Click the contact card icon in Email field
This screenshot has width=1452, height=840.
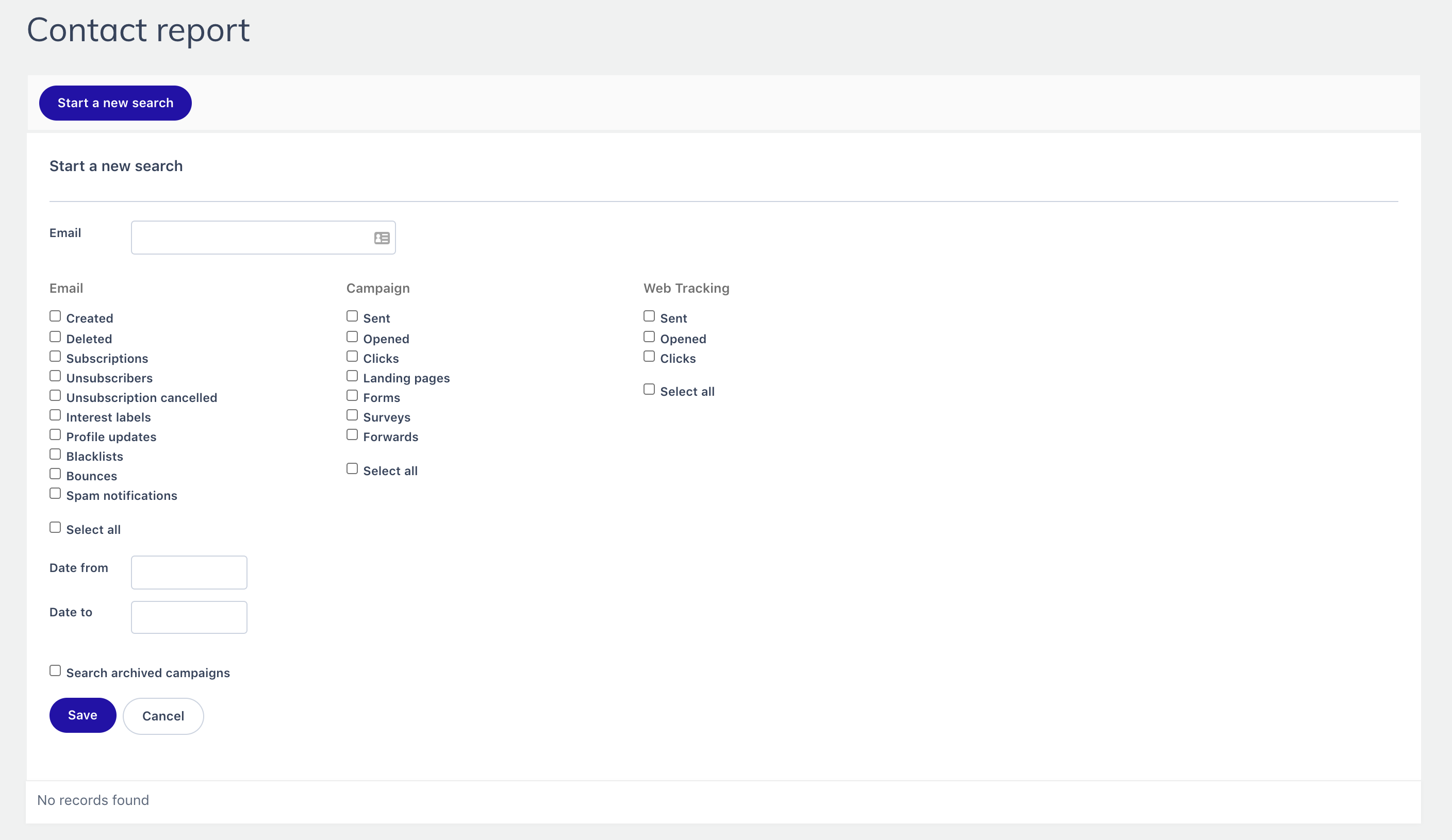pyautogui.click(x=382, y=238)
